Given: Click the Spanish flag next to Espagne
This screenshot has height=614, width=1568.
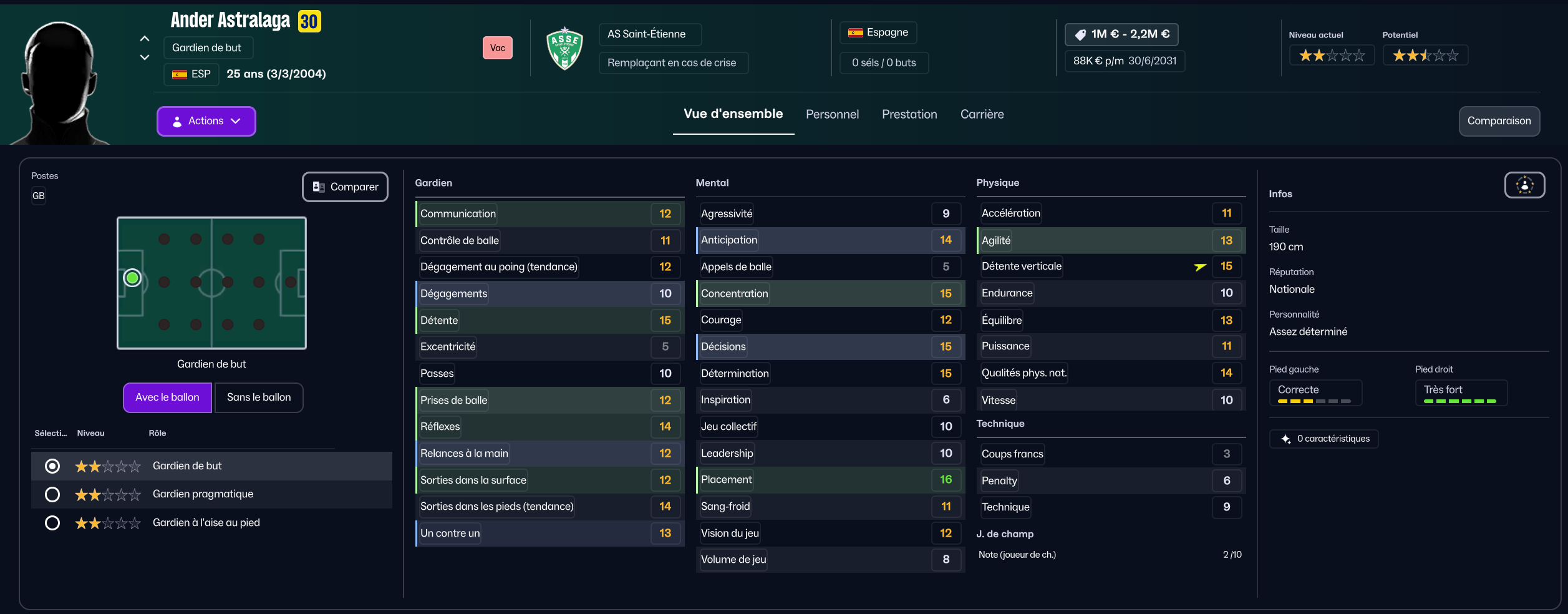Looking at the screenshot, I should pos(856,32).
